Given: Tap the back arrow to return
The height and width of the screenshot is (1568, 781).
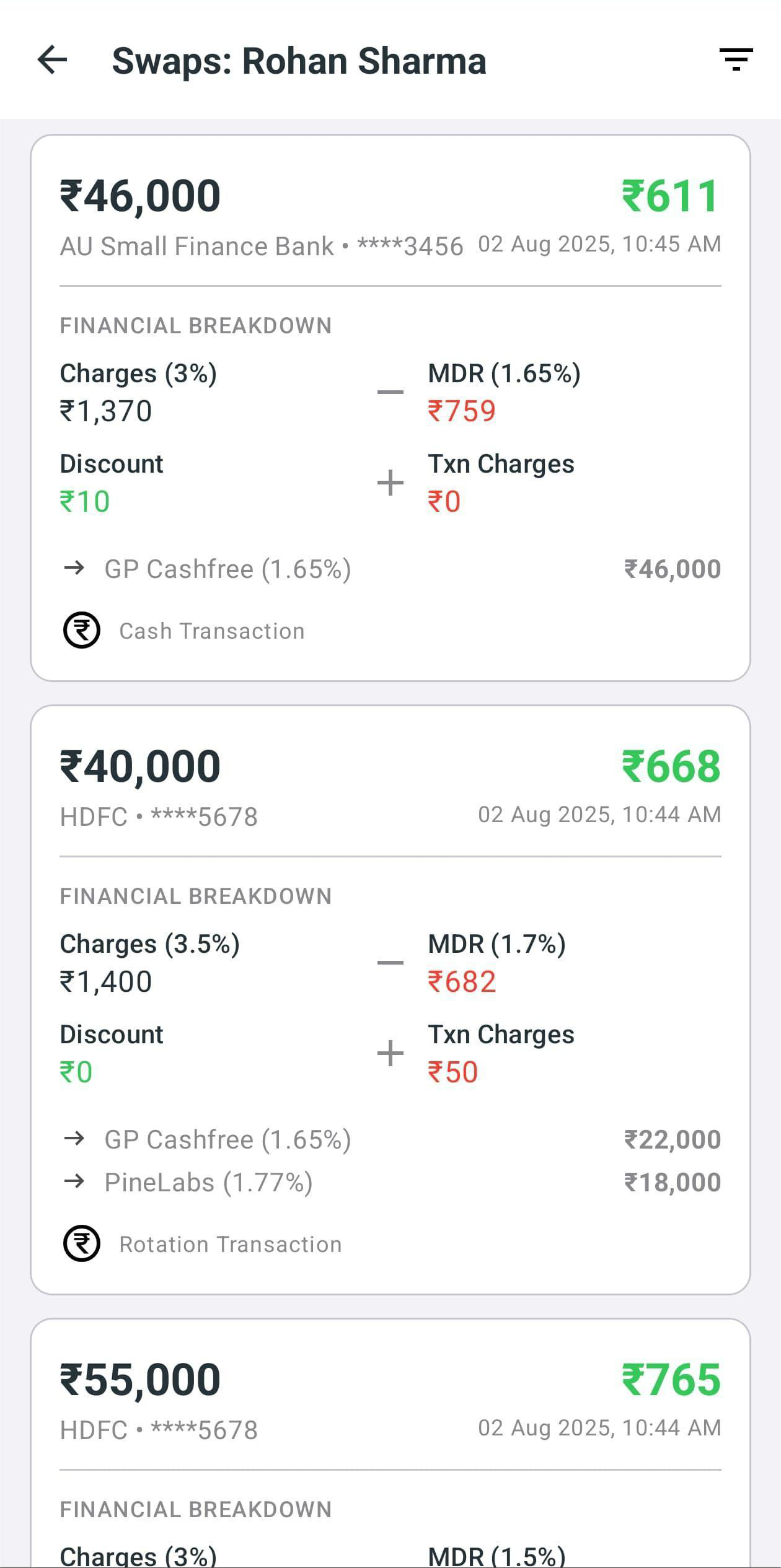Looking at the screenshot, I should tap(53, 60).
